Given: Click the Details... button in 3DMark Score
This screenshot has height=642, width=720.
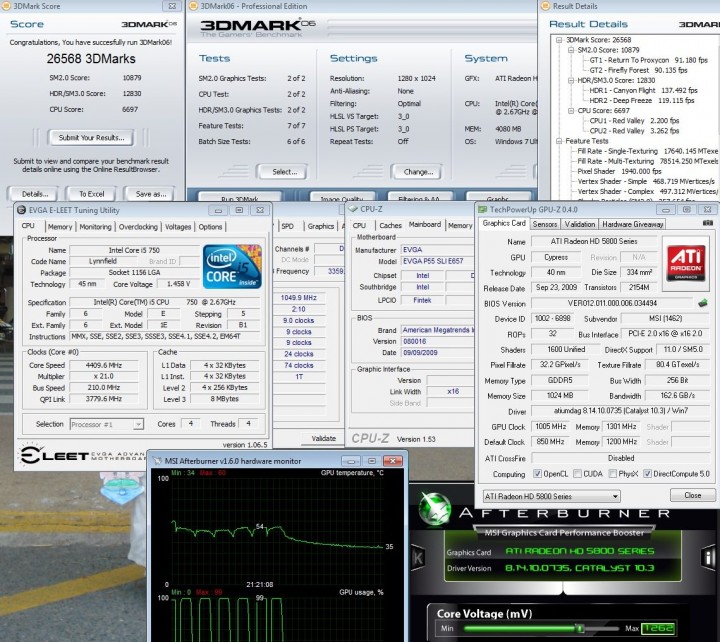Looking at the screenshot, I should [x=33, y=194].
